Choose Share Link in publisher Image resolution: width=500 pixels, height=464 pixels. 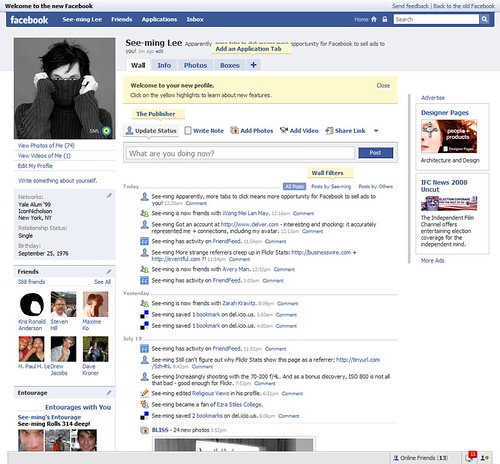coord(345,131)
